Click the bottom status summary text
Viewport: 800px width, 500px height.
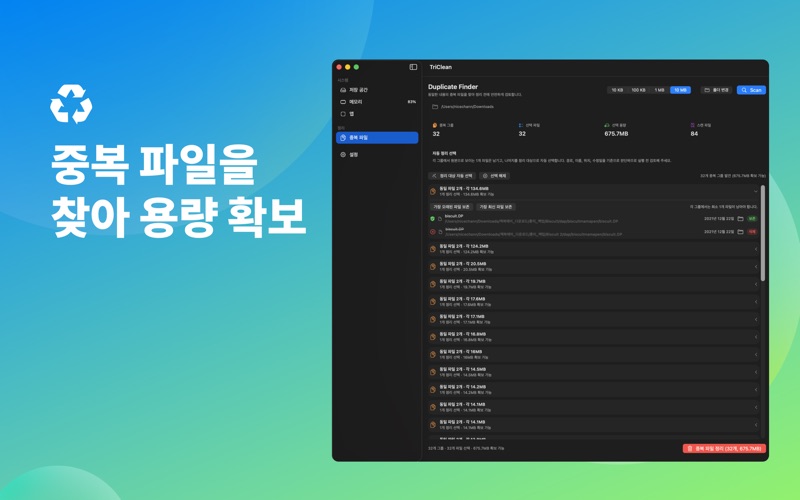(466, 448)
